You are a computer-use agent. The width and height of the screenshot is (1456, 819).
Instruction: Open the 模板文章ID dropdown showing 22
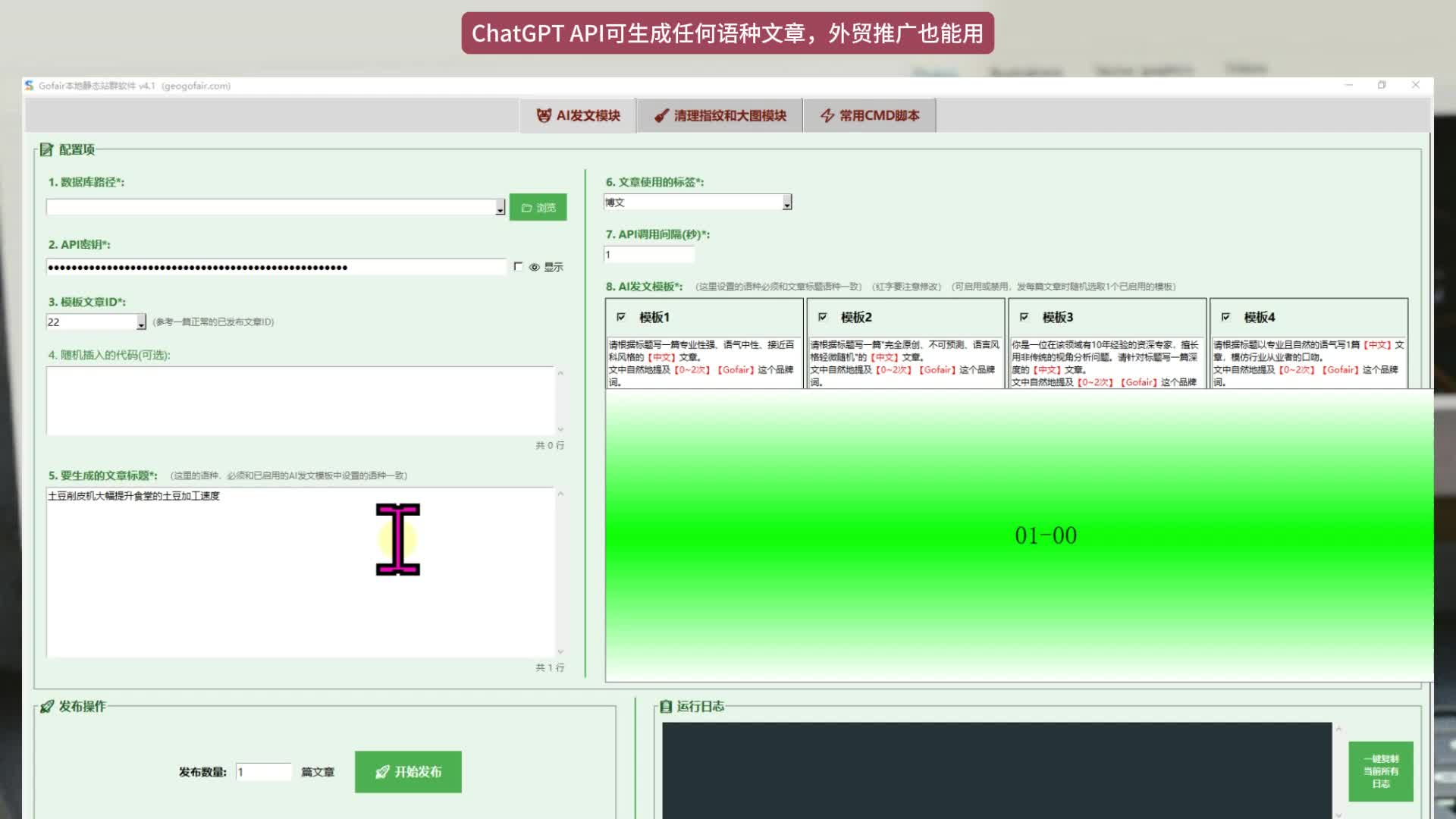tap(141, 322)
